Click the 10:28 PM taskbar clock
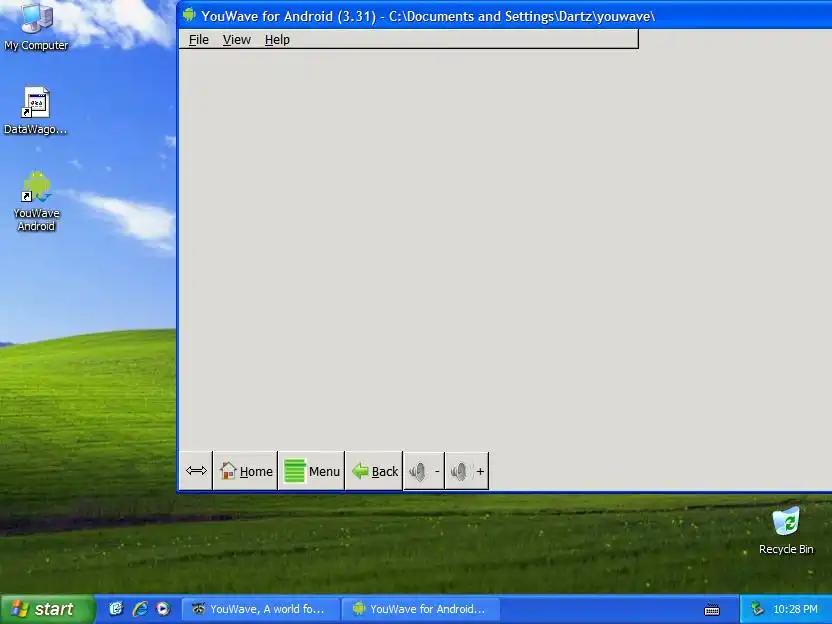 (x=795, y=609)
